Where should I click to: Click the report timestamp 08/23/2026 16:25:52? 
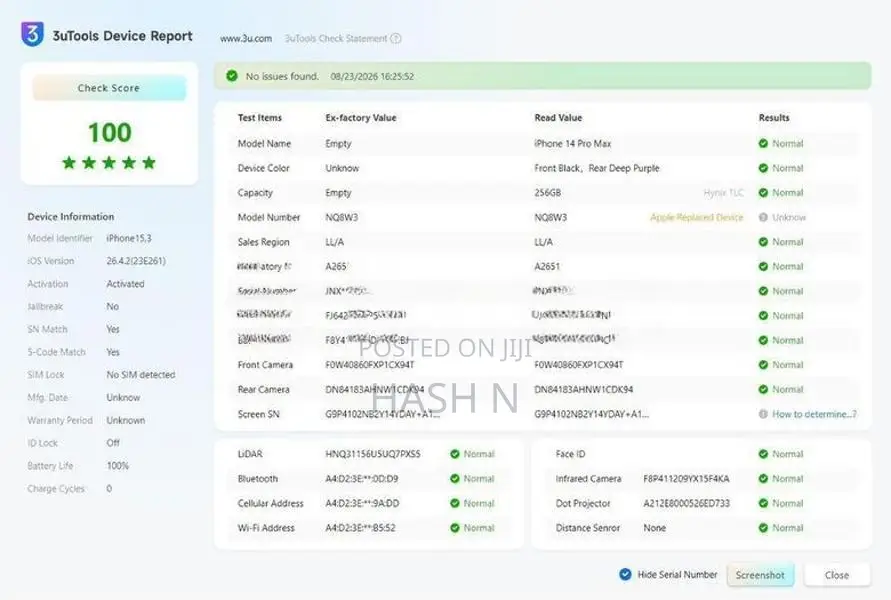pyautogui.click(x=372, y=76)
